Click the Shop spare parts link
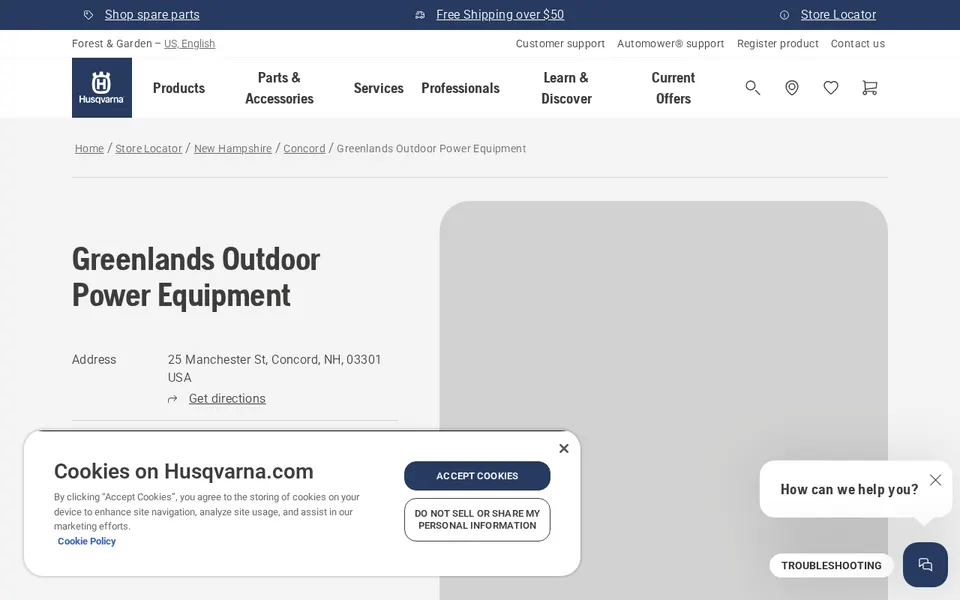The image size is (960, 600). (152, 15)
